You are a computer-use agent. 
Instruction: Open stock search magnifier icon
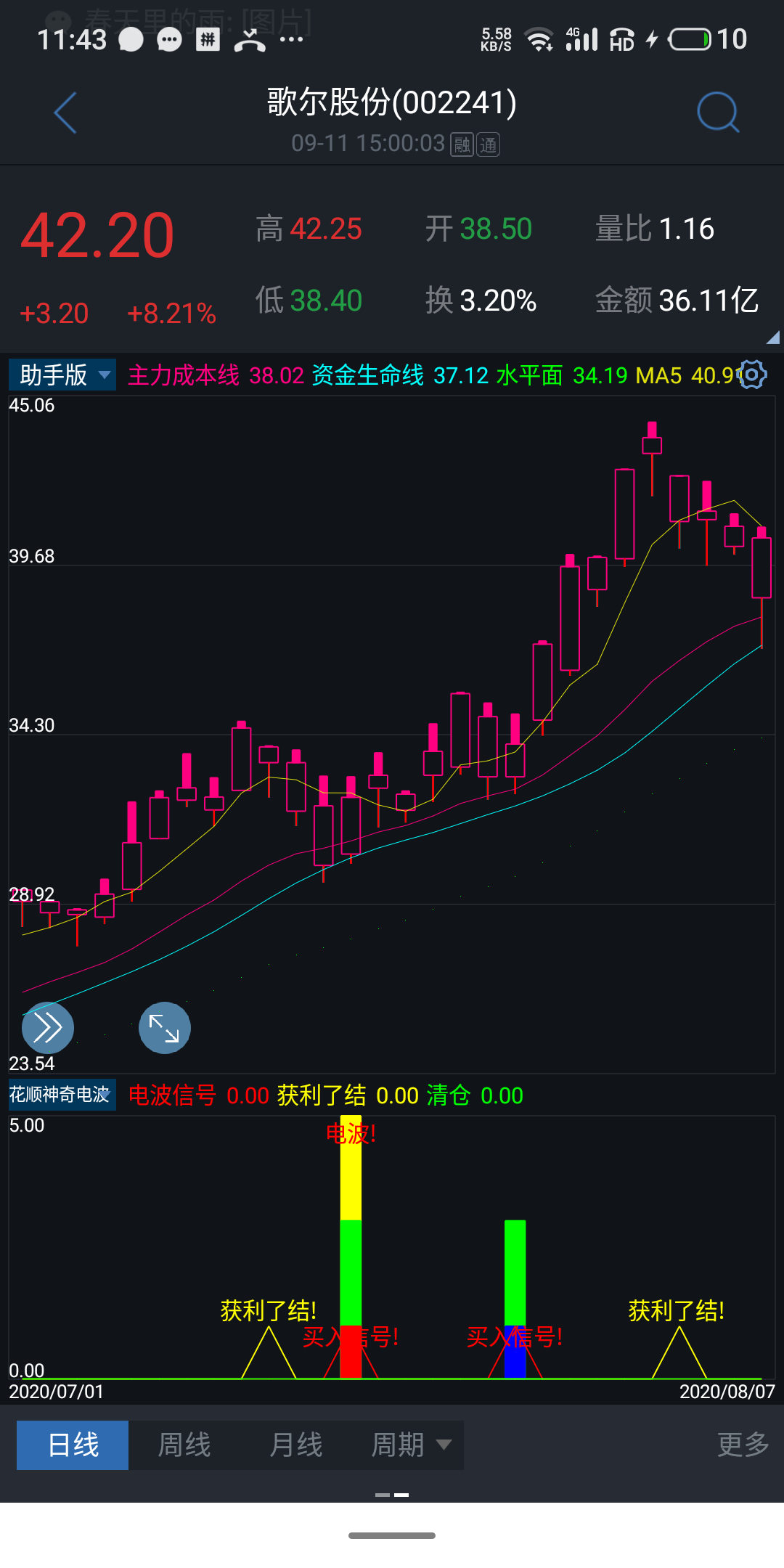[717, 113]
